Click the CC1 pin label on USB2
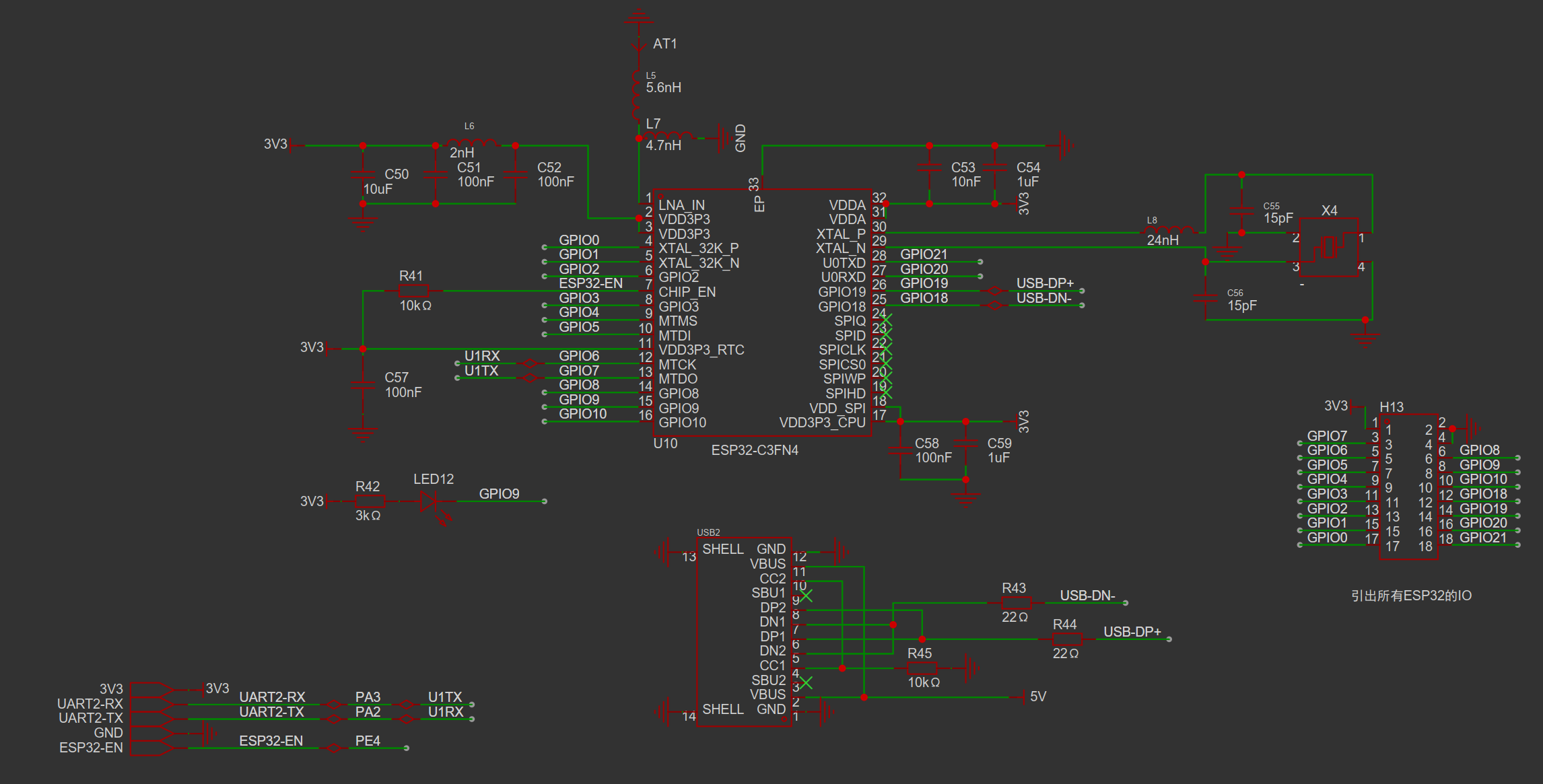1543x784 pixels. 772,666
